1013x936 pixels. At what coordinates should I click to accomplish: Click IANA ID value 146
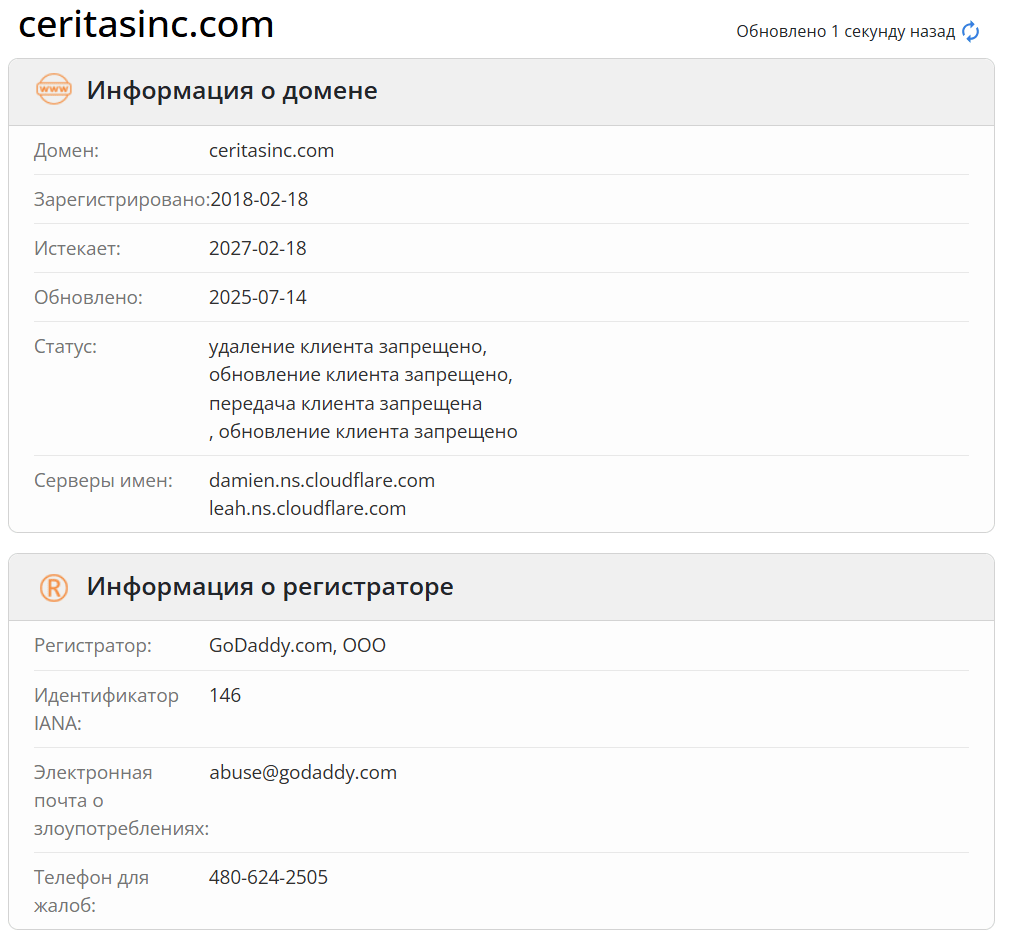[x=225, y=696]
